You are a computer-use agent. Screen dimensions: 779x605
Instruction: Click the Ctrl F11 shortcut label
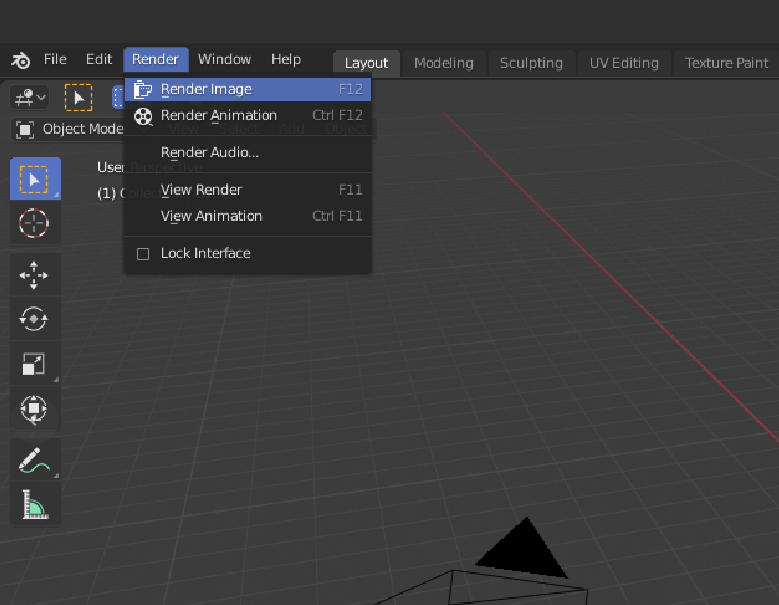(337, 216)
